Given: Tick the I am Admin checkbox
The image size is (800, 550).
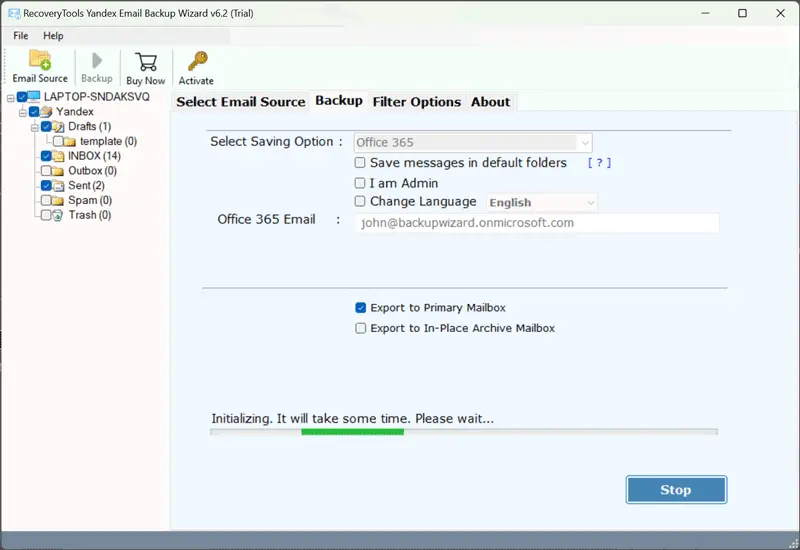Looking at the screenshot, I should coord(360,183).
